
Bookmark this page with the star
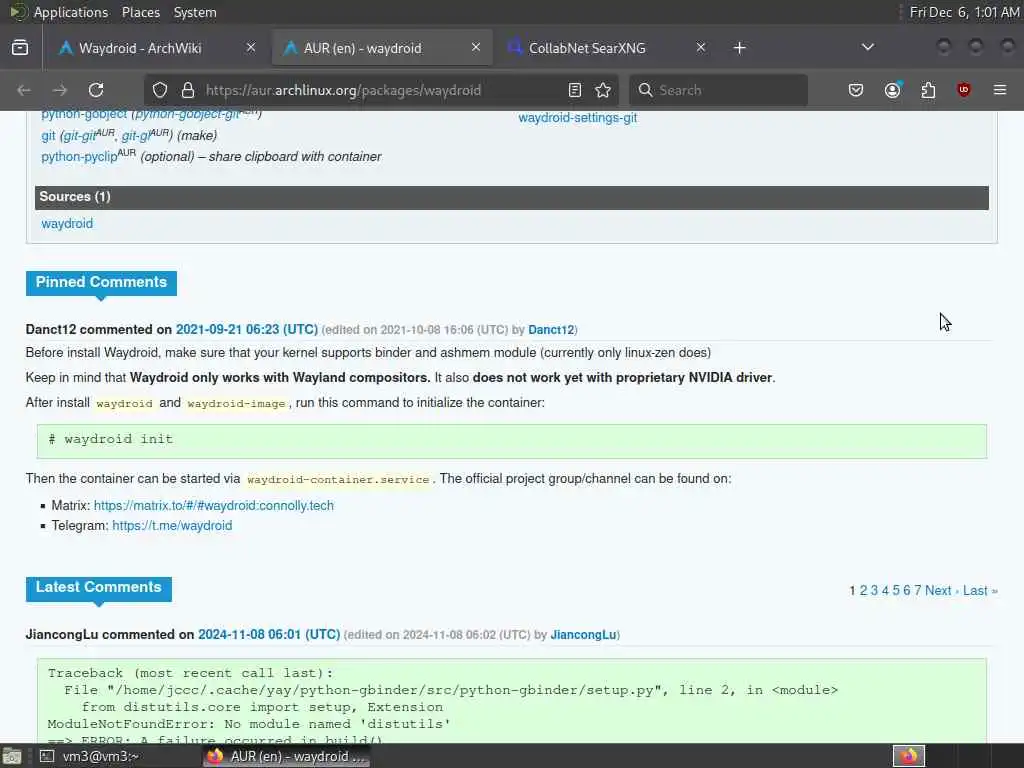click(603, 90)
